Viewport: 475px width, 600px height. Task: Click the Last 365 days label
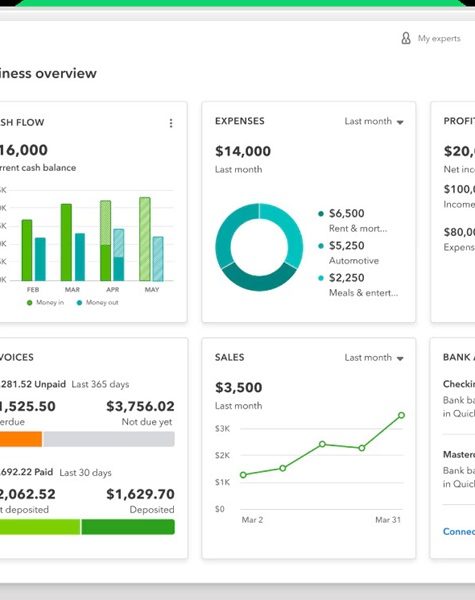point(100,384)
